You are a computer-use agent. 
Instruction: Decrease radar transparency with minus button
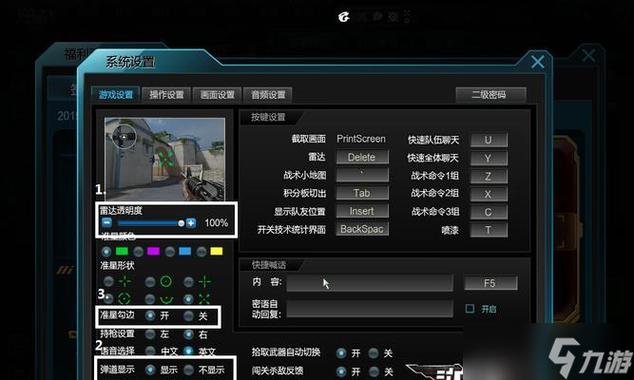pos(107,222)
